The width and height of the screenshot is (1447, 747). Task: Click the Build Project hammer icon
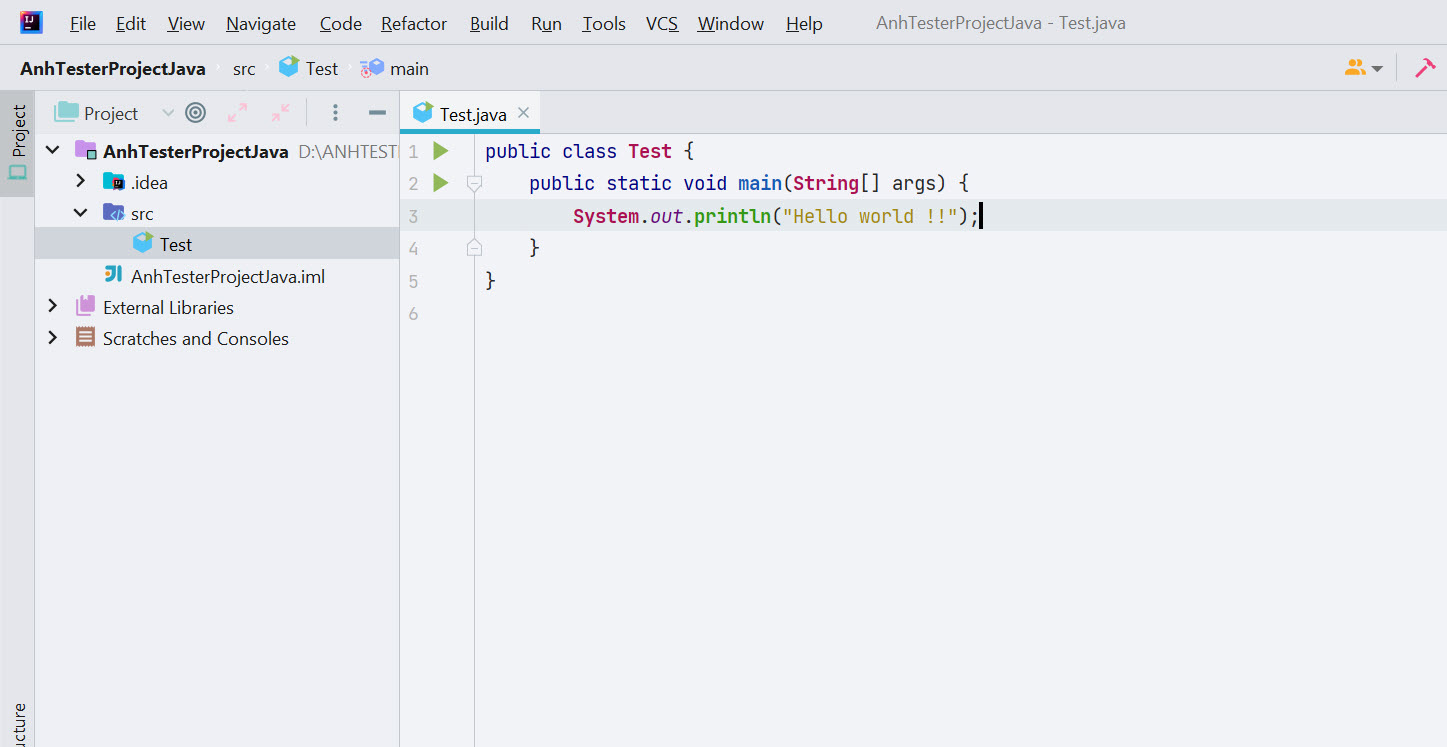(x=1425, y=68)
